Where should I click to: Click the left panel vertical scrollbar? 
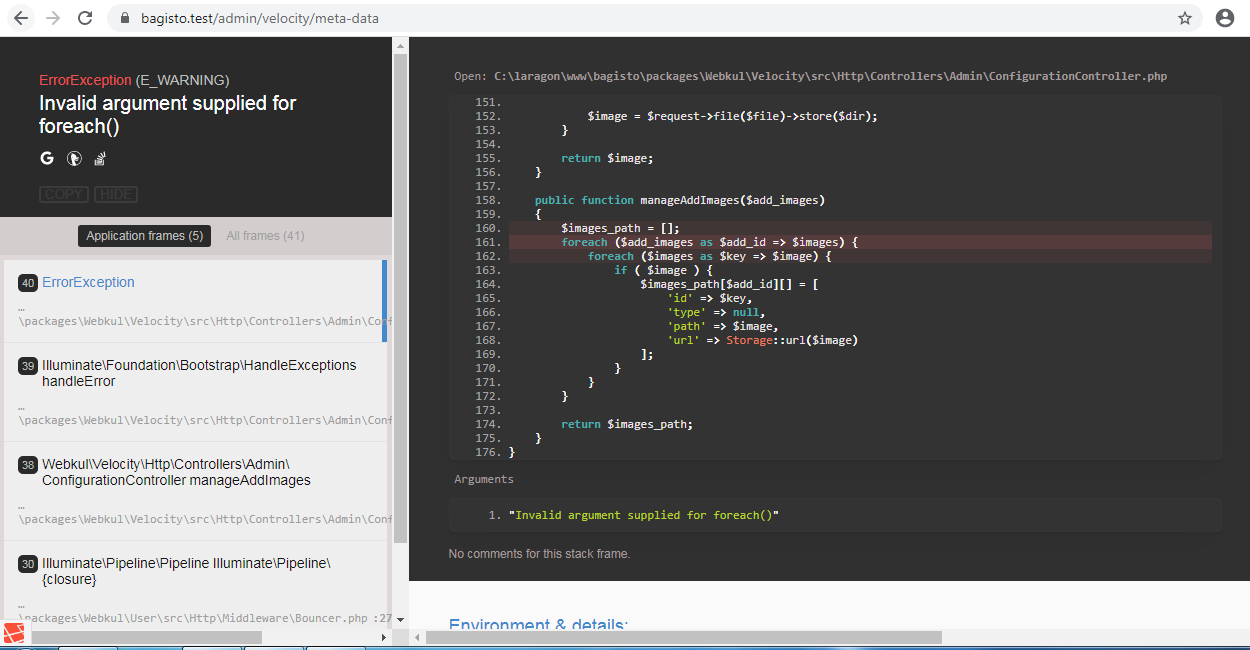(401, 299)
